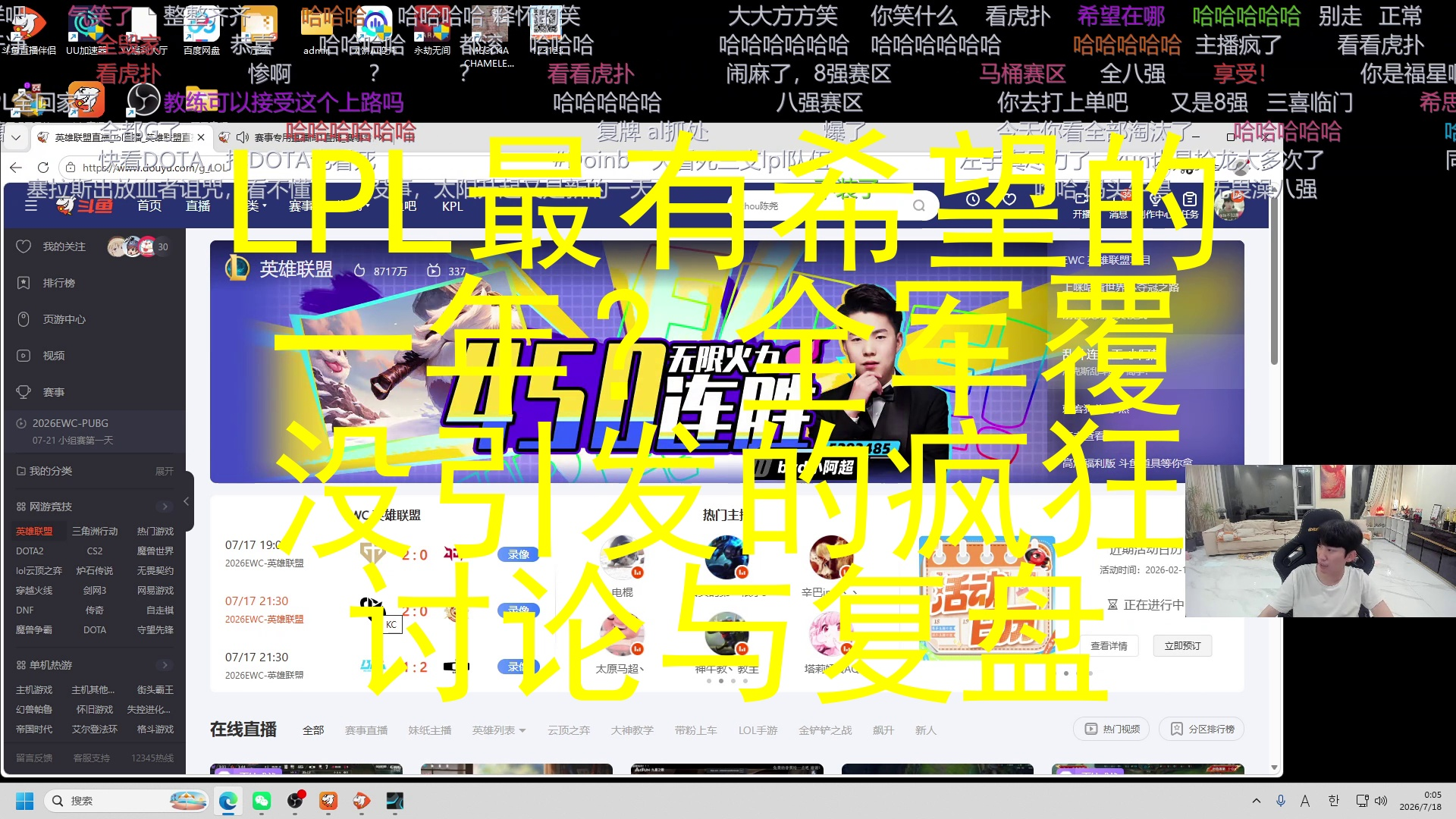1456x819 pixels.
Task: Switch to the 英雄联盟直播 browser tab
Action: (121, 137)
